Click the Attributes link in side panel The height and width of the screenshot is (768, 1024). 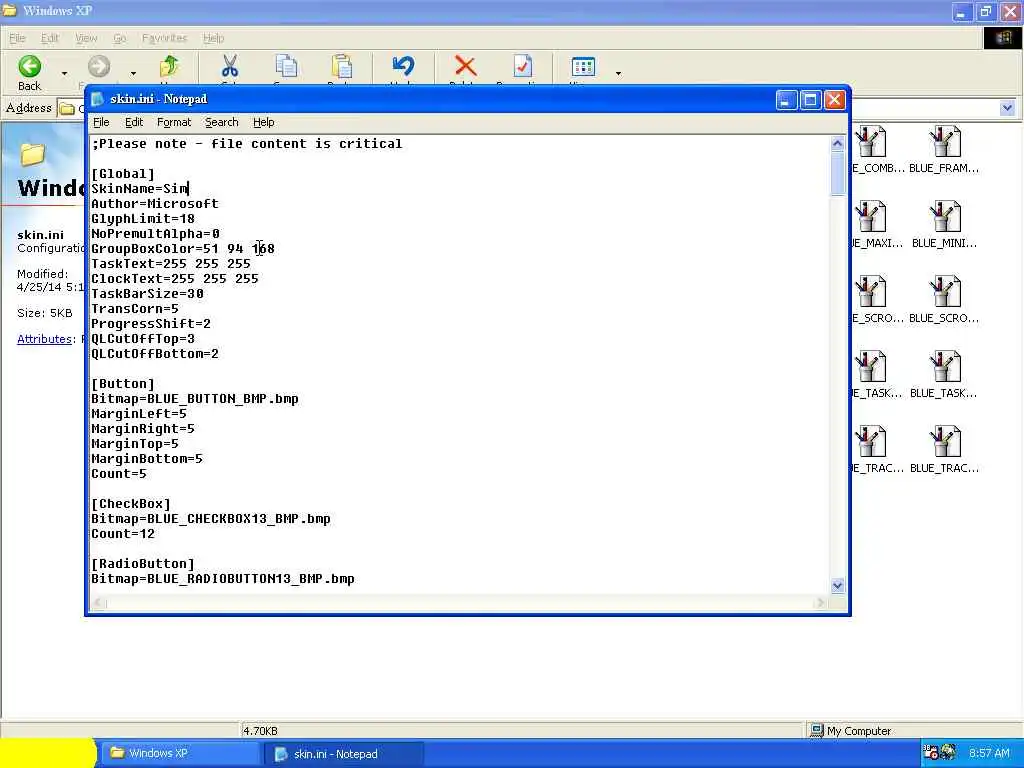44,339
